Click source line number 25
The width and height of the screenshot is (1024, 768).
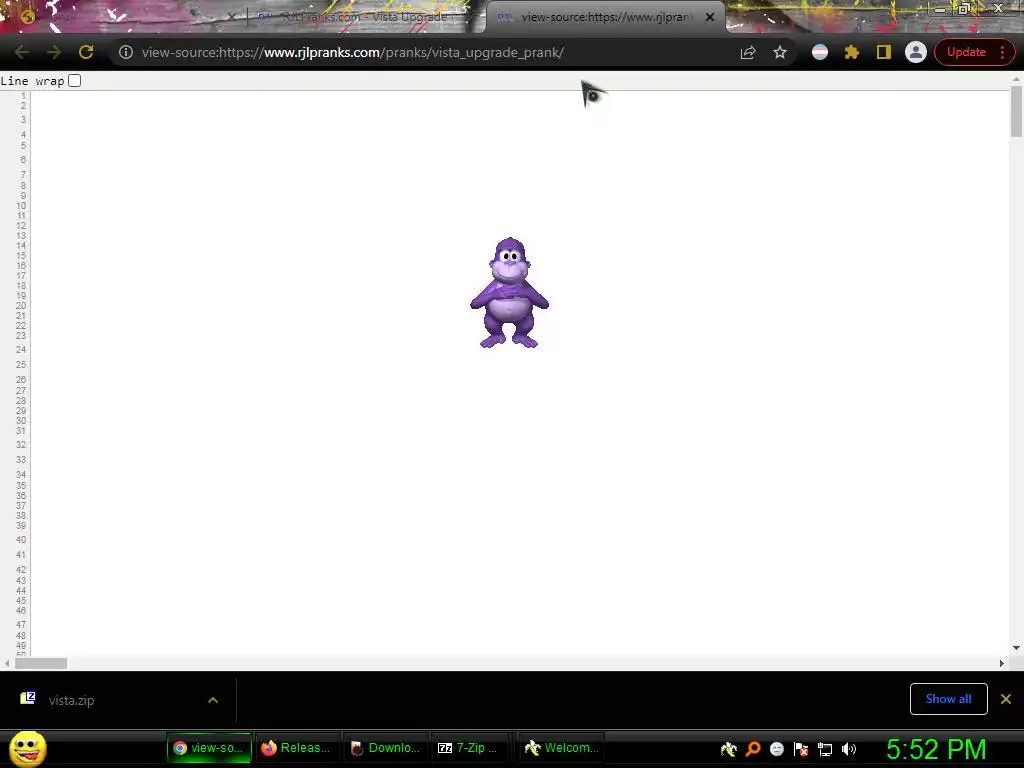(x=21, y=364)
